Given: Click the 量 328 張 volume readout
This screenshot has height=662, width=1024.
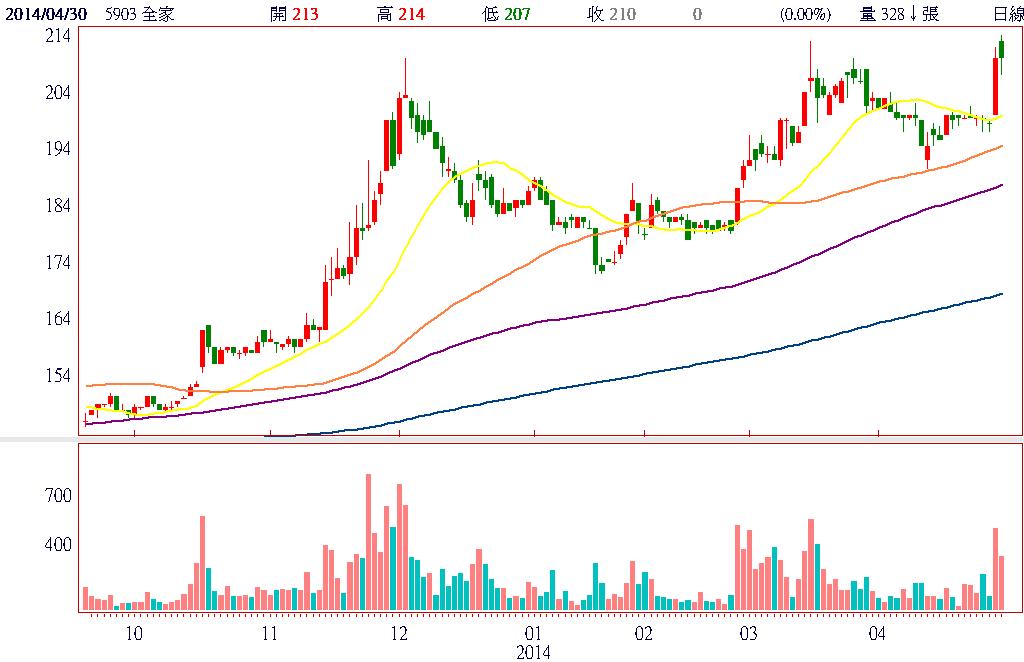Looking at the screenshot, I should tap(899, 14).
